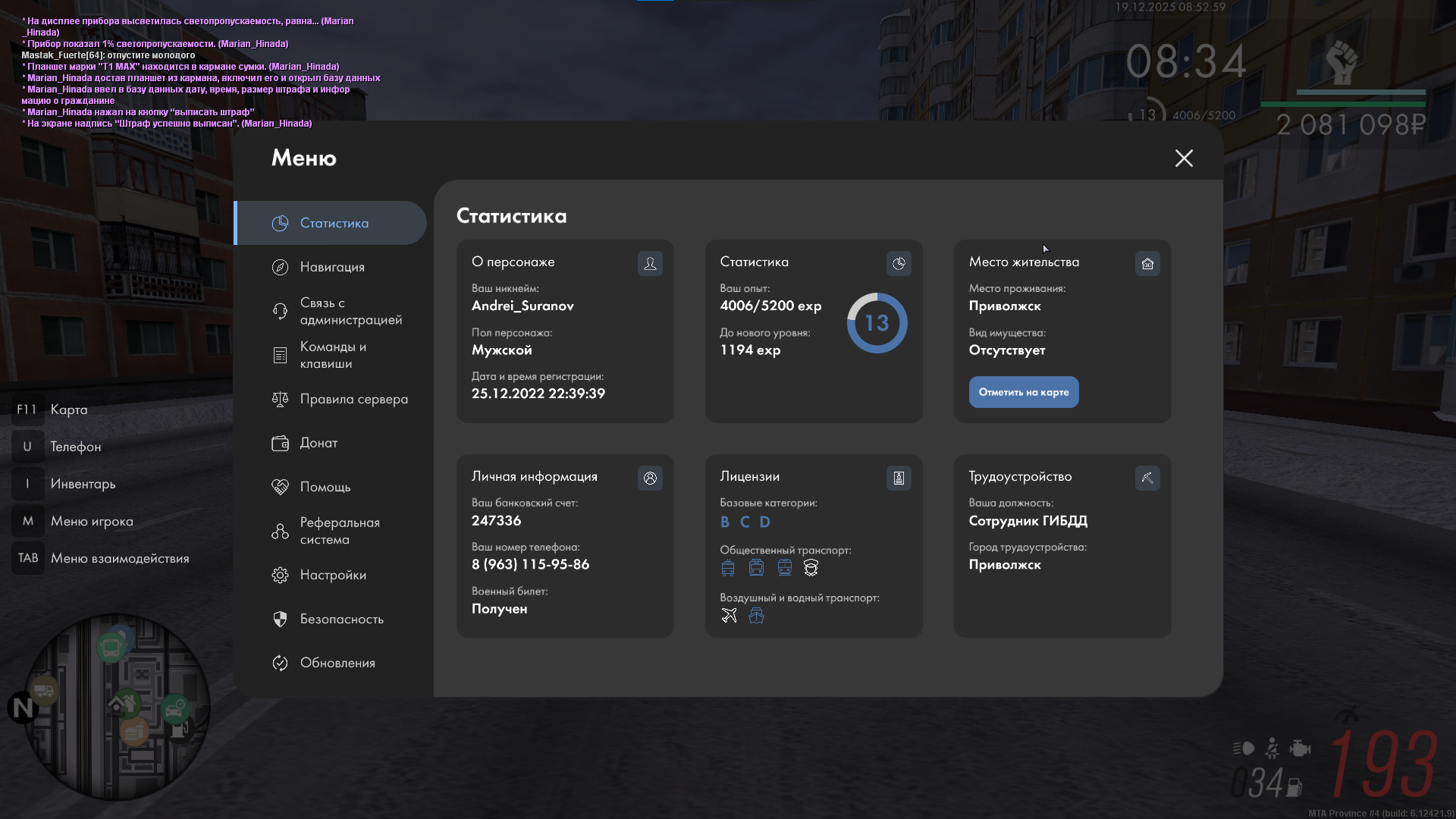Click the boat license icon
This screenshot has height=819, width=1456.
756,616
